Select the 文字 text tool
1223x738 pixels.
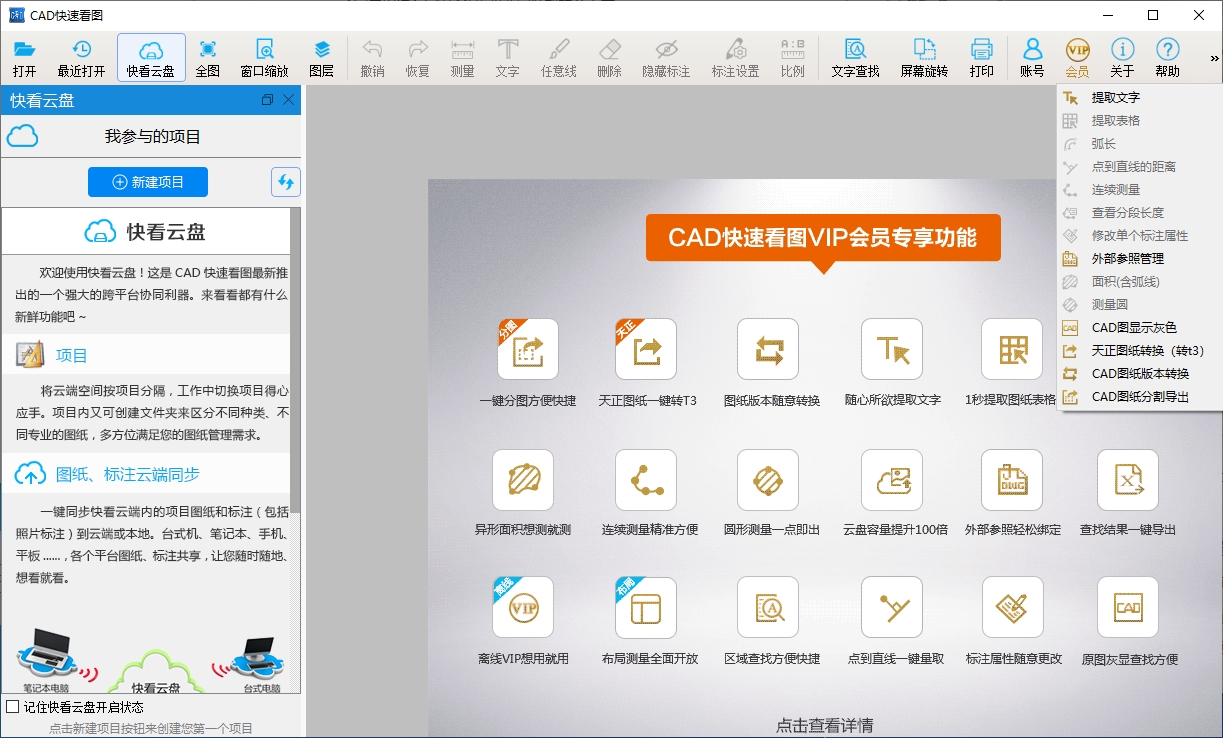(507, 58)
